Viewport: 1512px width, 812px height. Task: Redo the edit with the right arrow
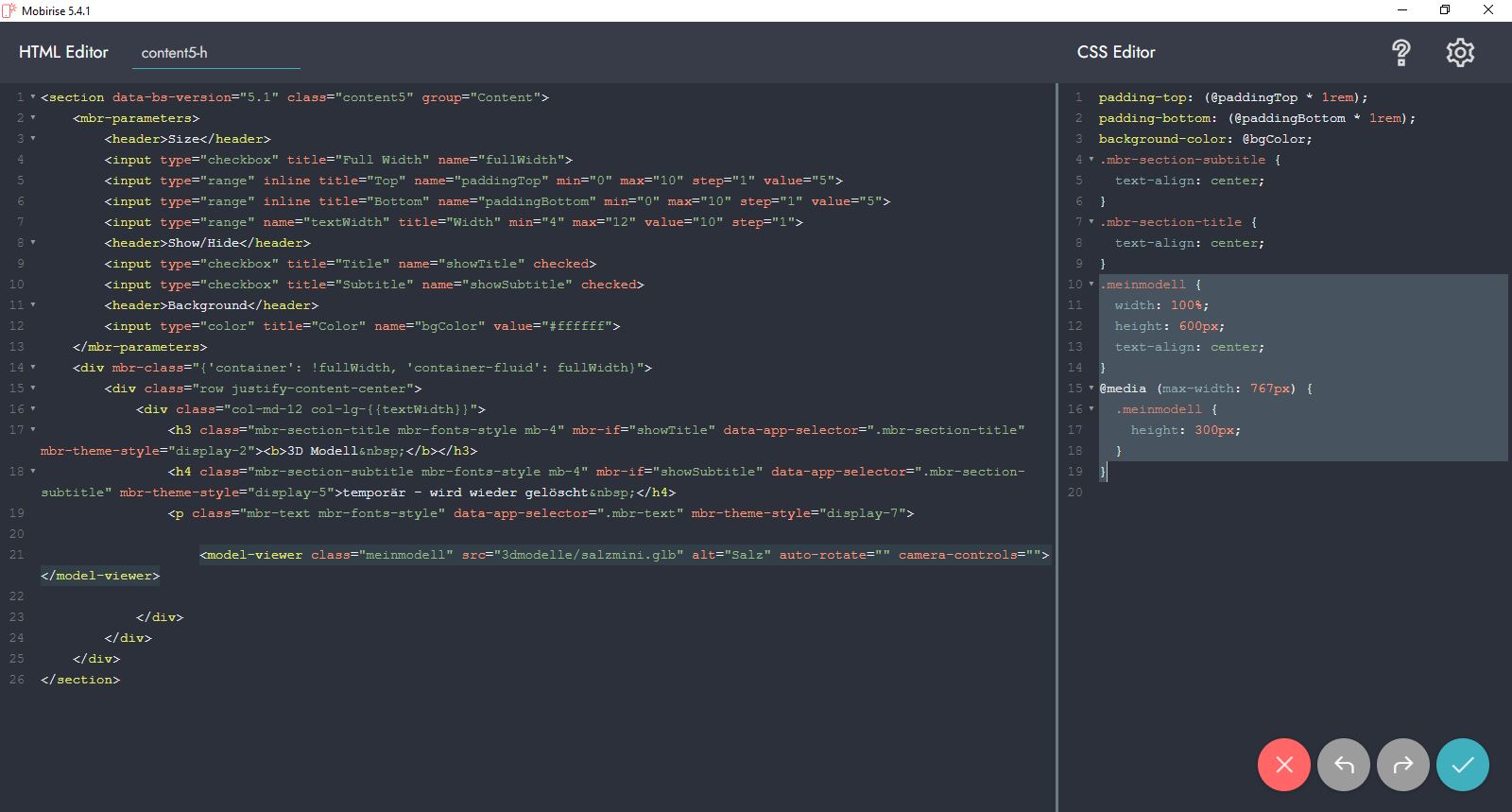click(1402, 765)
